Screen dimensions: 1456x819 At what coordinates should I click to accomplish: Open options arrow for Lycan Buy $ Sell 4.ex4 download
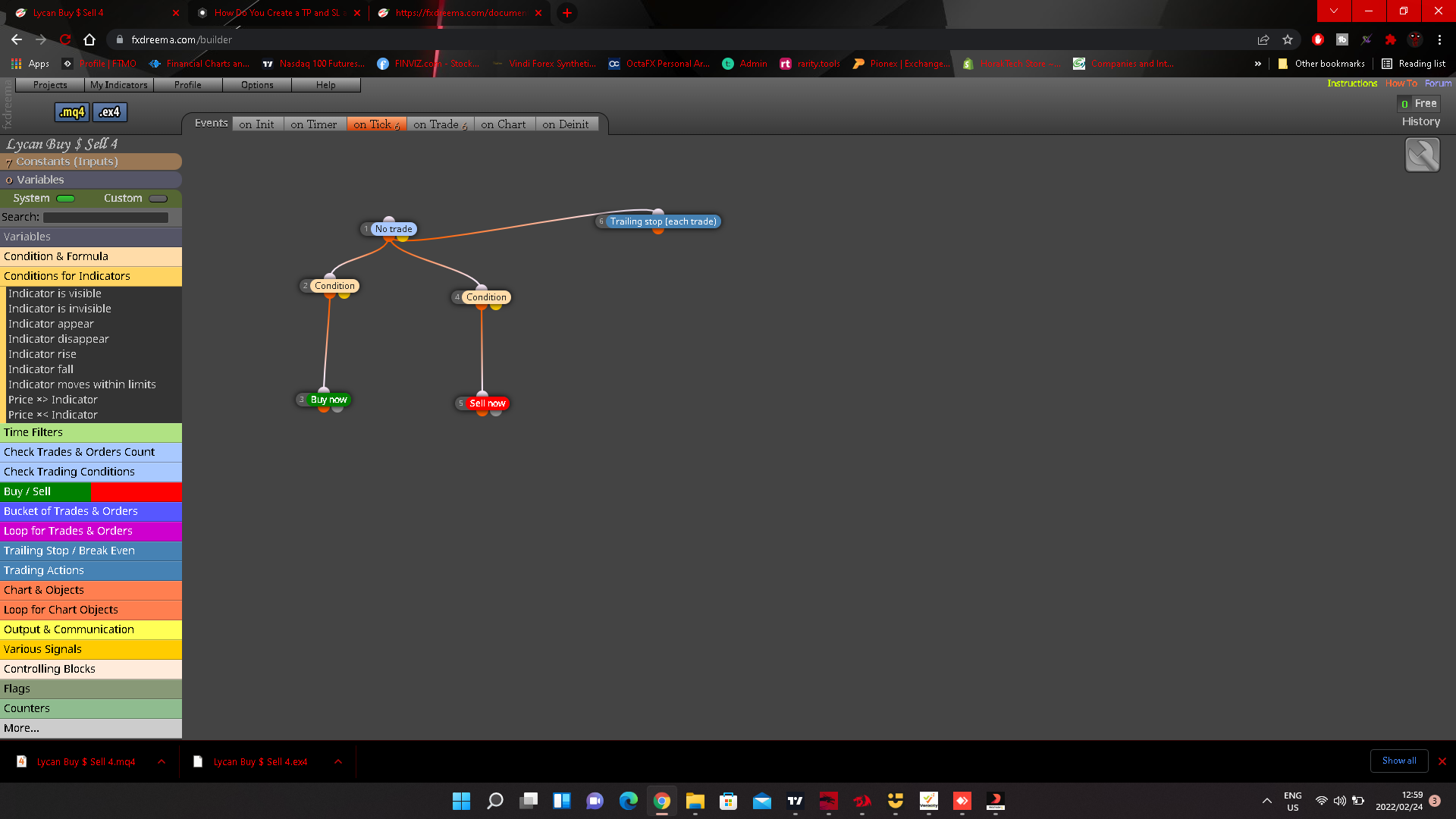[338, 761]
